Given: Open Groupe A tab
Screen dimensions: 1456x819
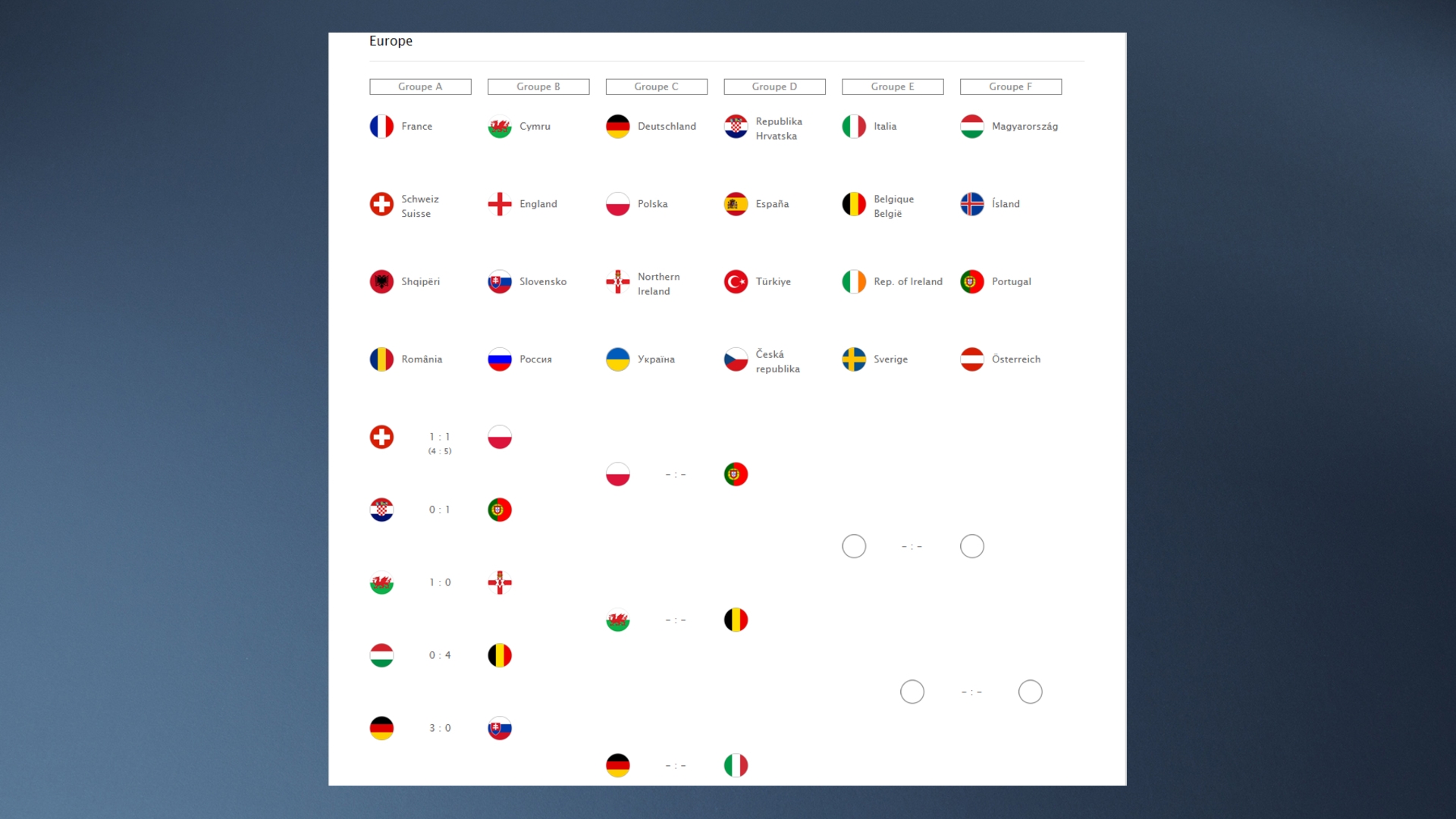Looking at the screenshot, I should (420, 86).
